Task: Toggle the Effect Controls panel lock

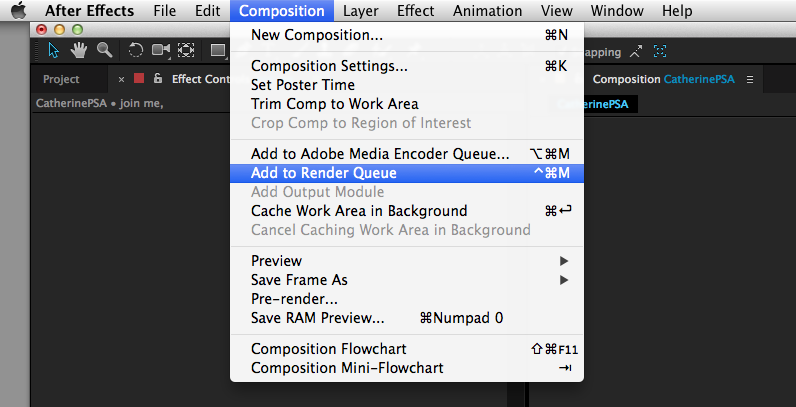Action: (x=158, y=78)
